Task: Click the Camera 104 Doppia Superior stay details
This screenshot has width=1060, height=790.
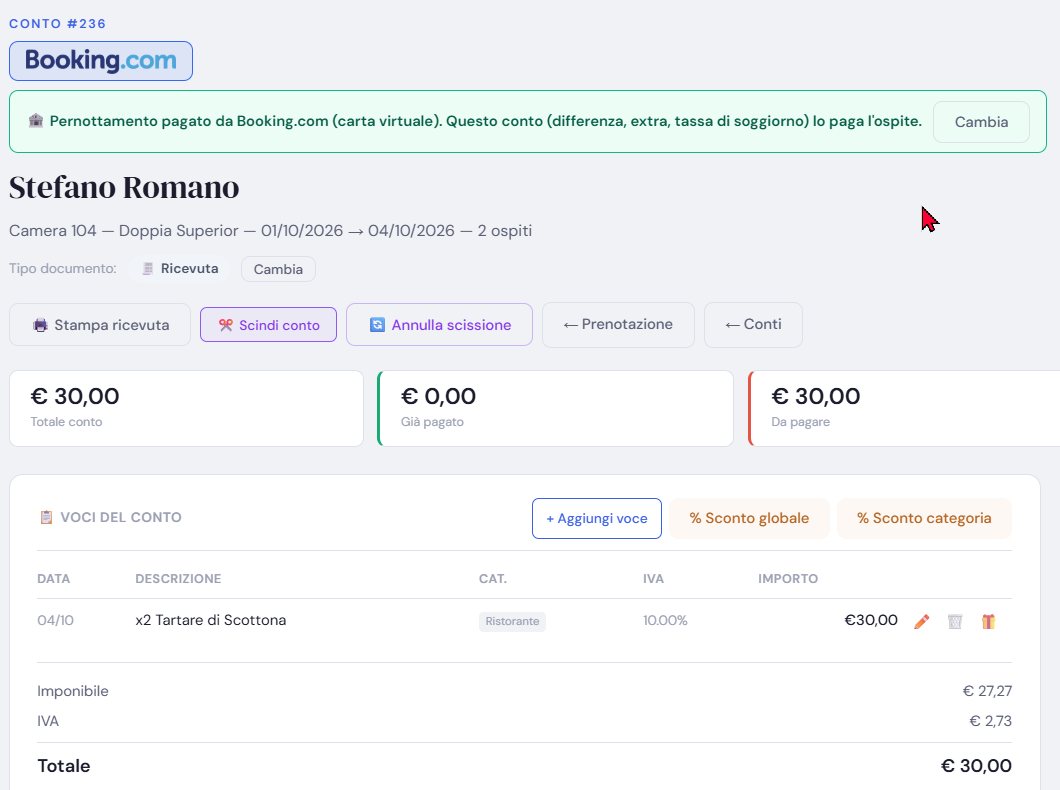Action: coord(270,230)
